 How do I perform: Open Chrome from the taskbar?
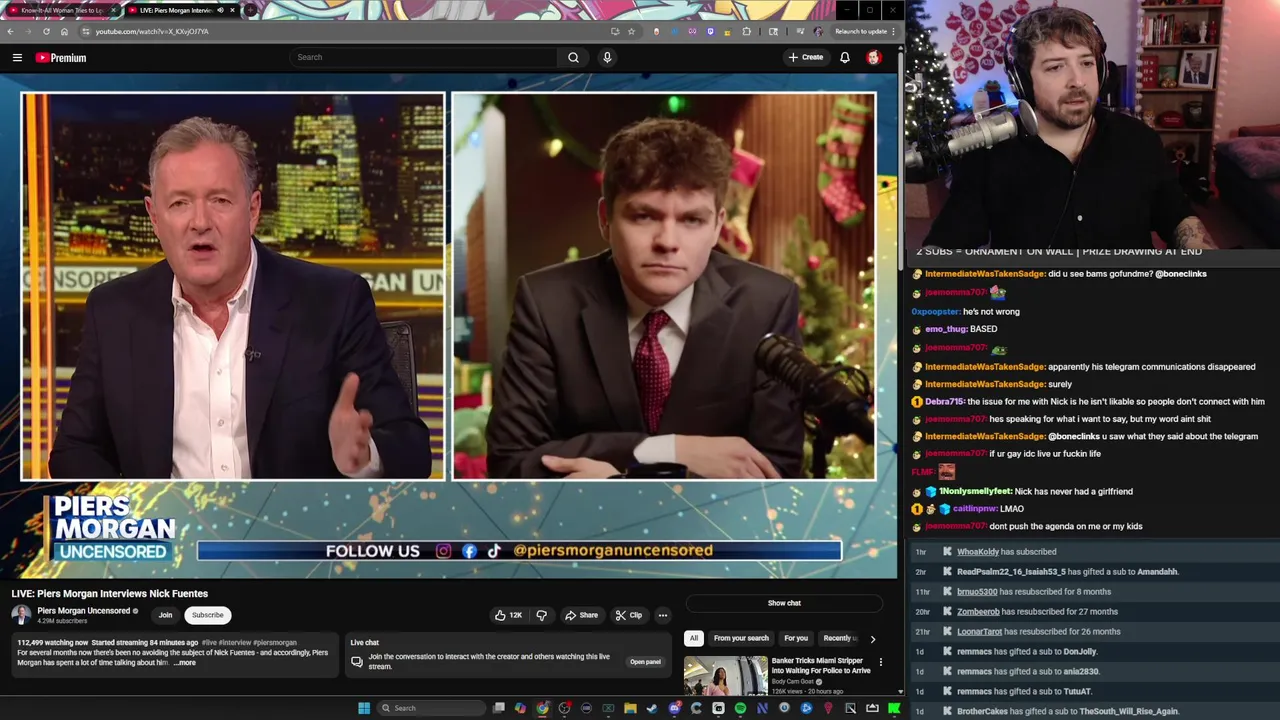(542, 708)
